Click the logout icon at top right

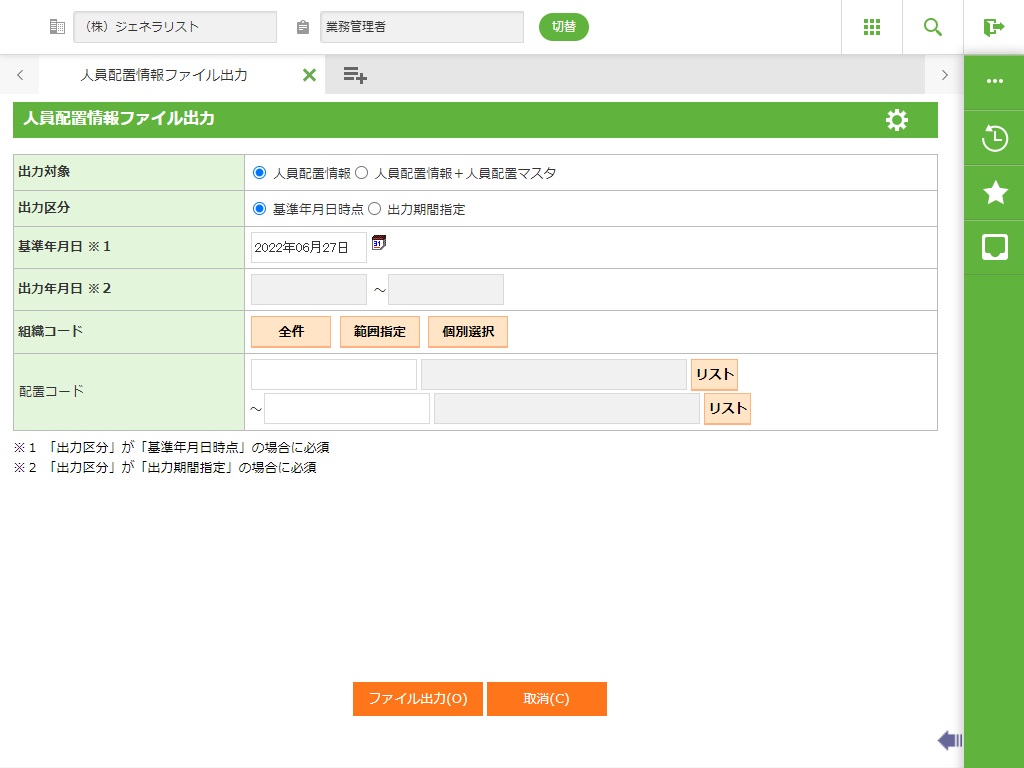pos(993,27)
